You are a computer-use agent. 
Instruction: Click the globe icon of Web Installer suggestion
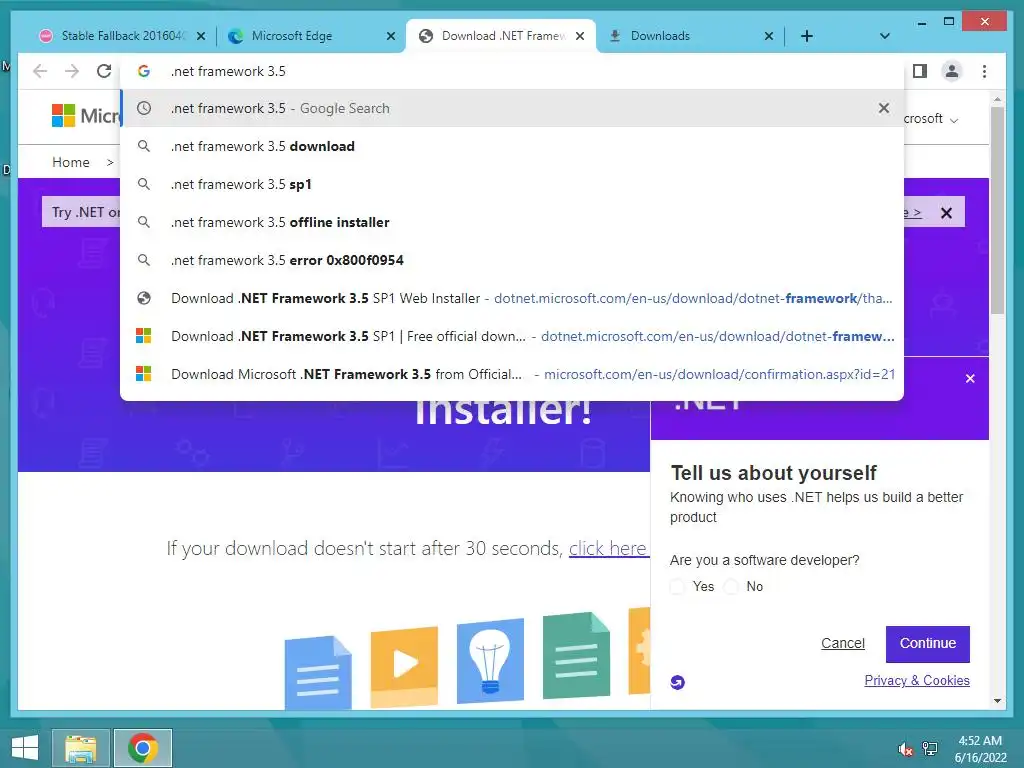(144, 298)
